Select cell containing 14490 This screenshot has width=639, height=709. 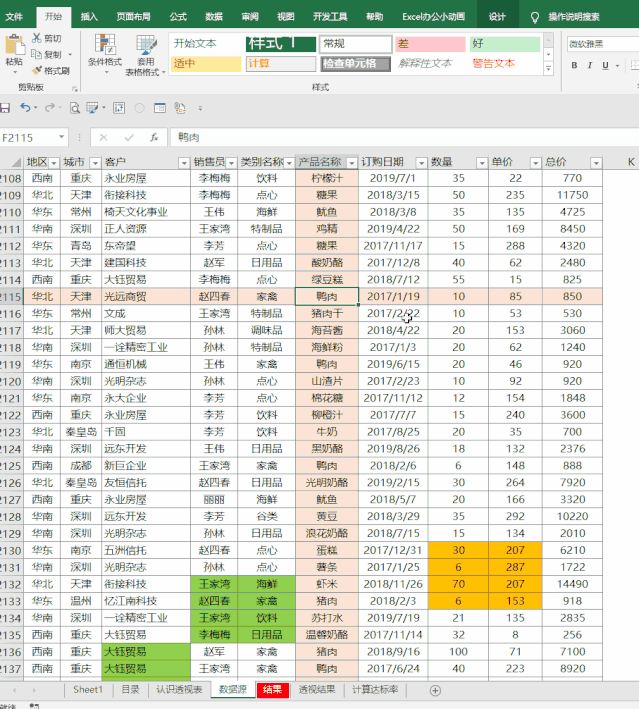[572, 584]
